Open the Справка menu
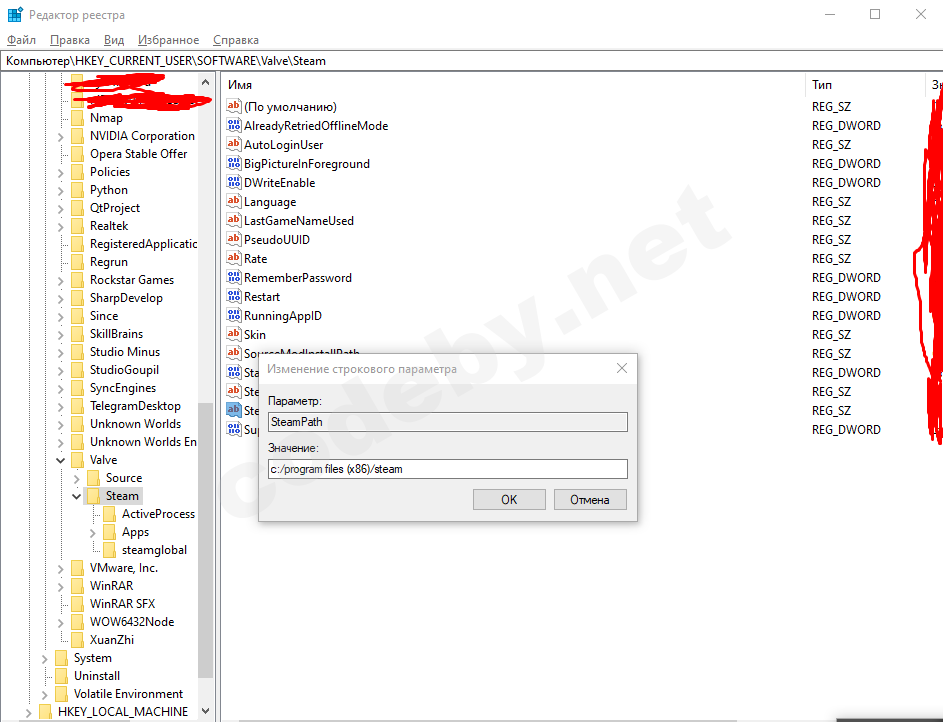This screenshot has height=722, width=943. click(236, 40)
